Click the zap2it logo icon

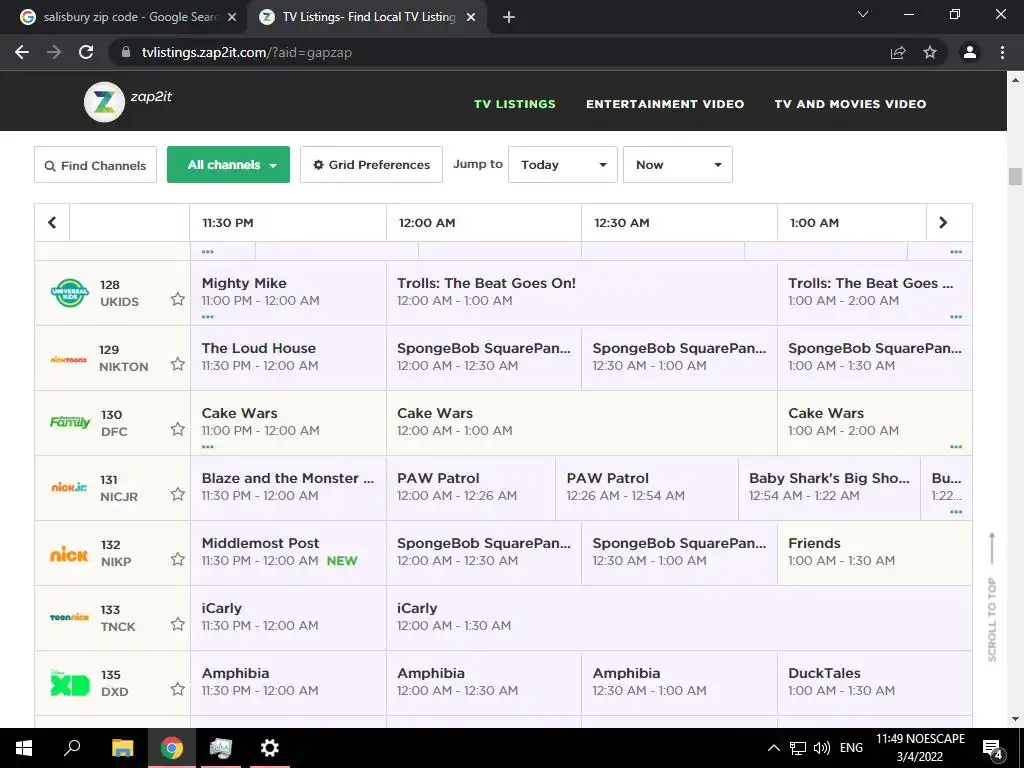tap(104, 102)
